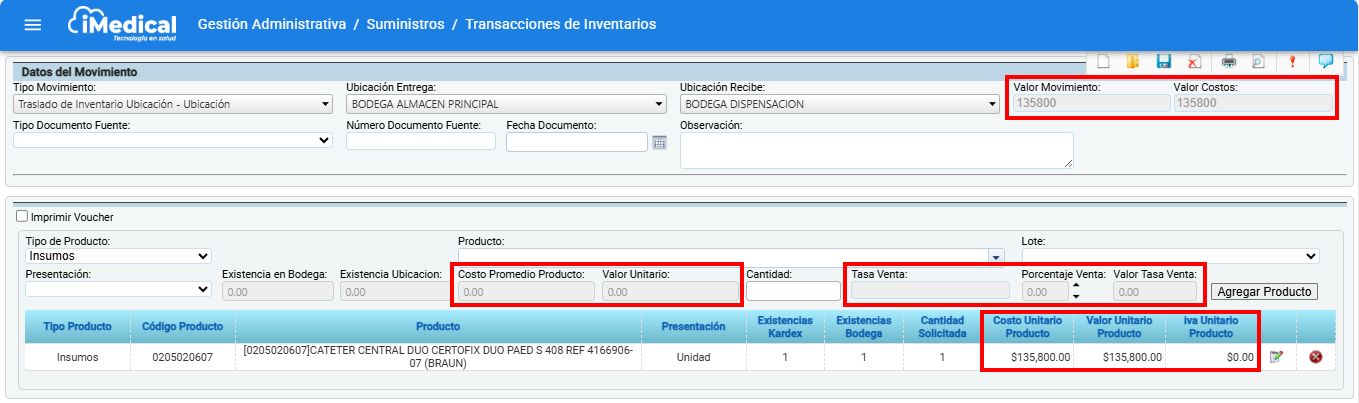The height and width of the screenshot is (403, 1359).
Task: Open the blue chat bubble icon
Action: tap(1326, 61)
